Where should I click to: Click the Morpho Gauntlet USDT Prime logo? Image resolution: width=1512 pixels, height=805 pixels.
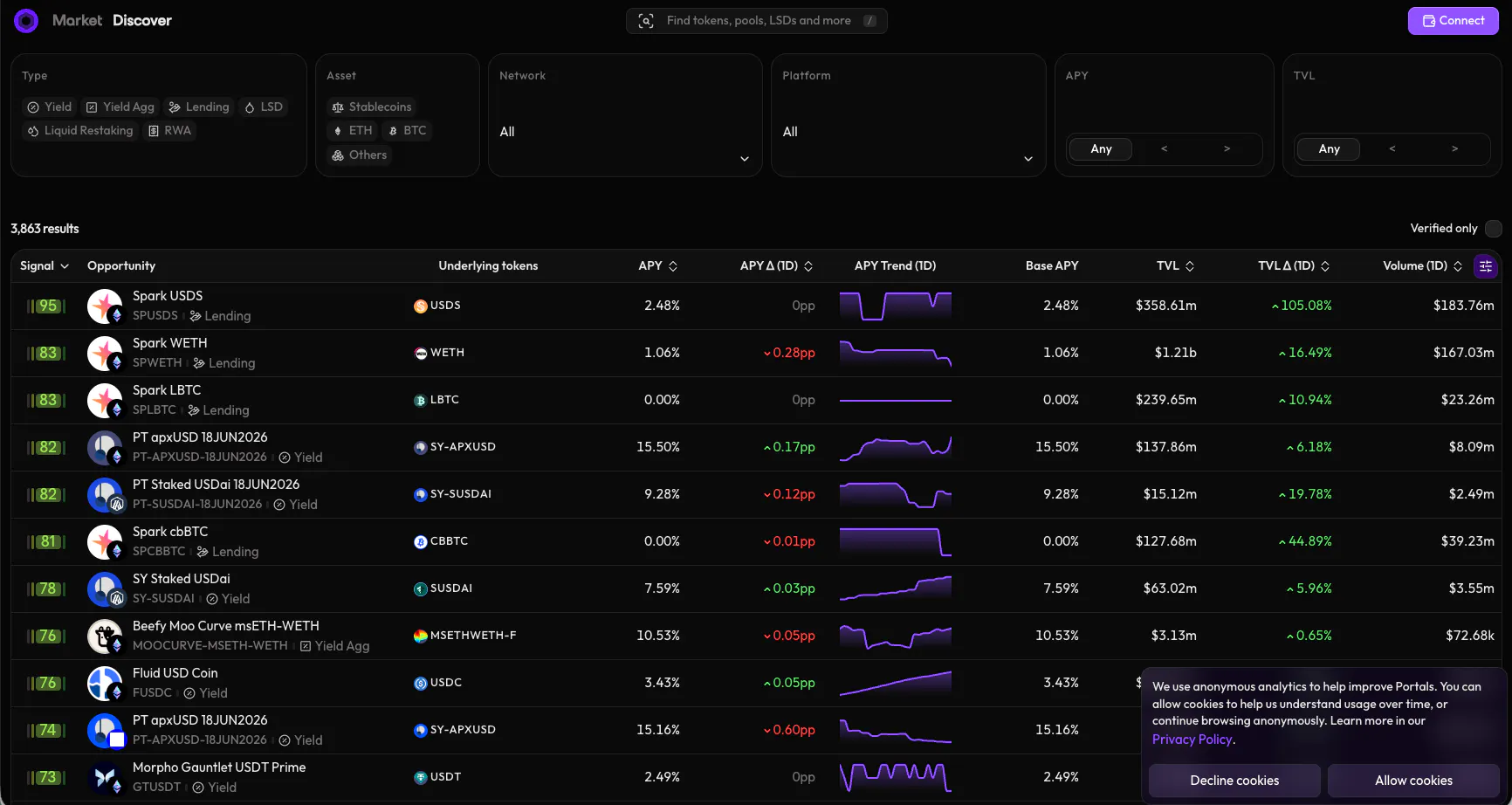pyautogui.click(x=105, y=778)
